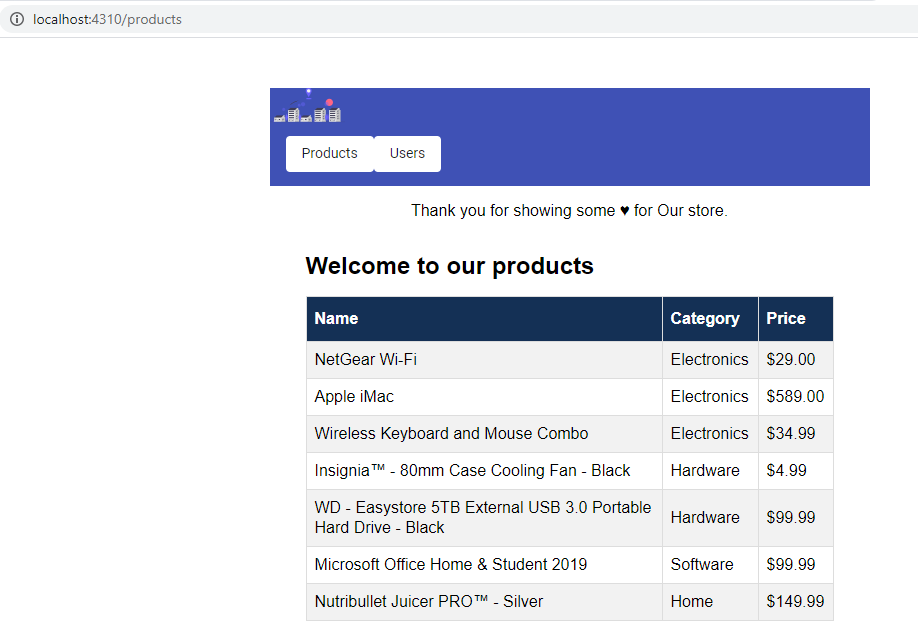Select the NetGear Wi-Fi product row
This screenshot has height=643, width=918.
pyautogui.click(x=366, y=360)
